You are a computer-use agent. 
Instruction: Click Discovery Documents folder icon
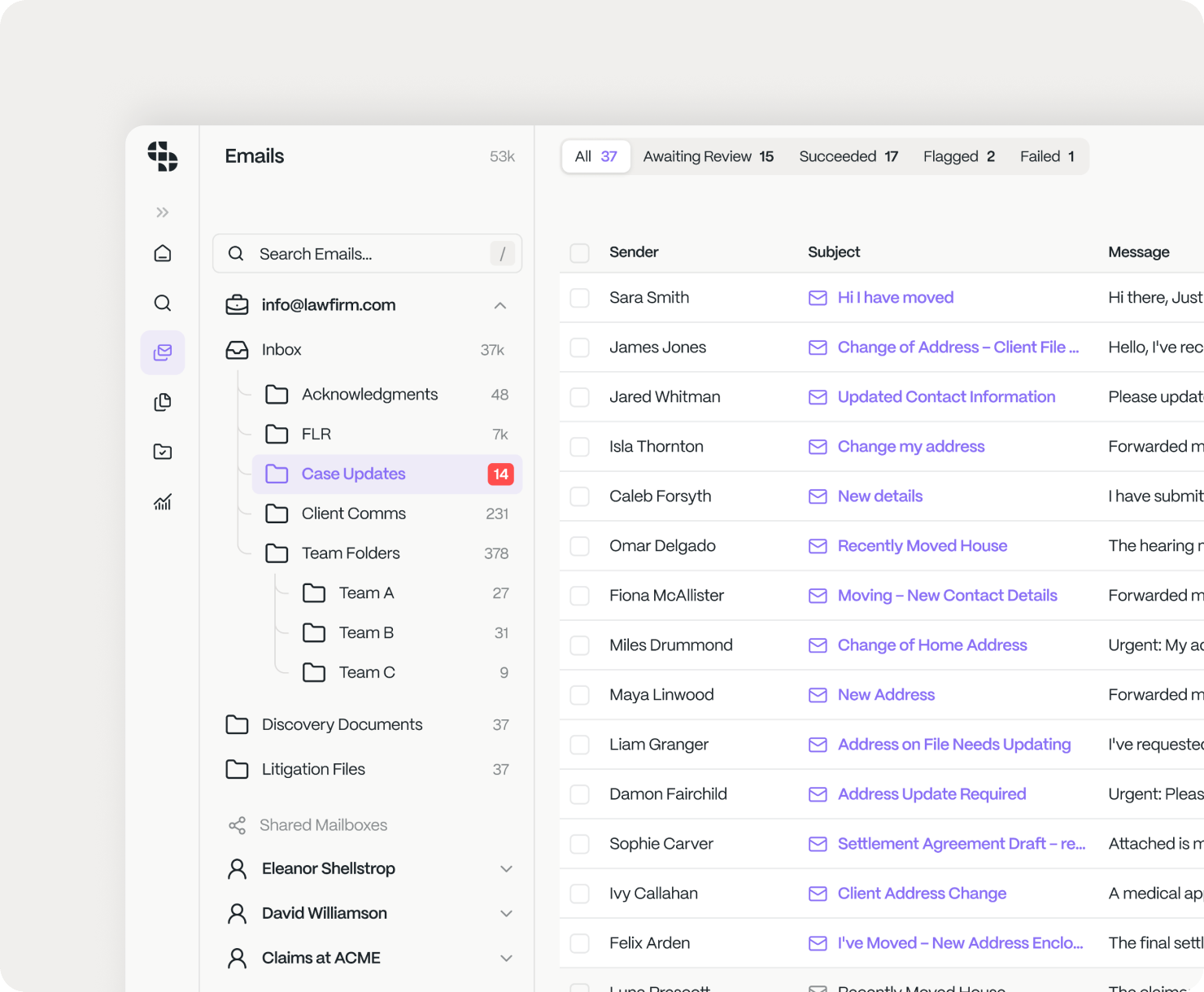pos(237,724)
